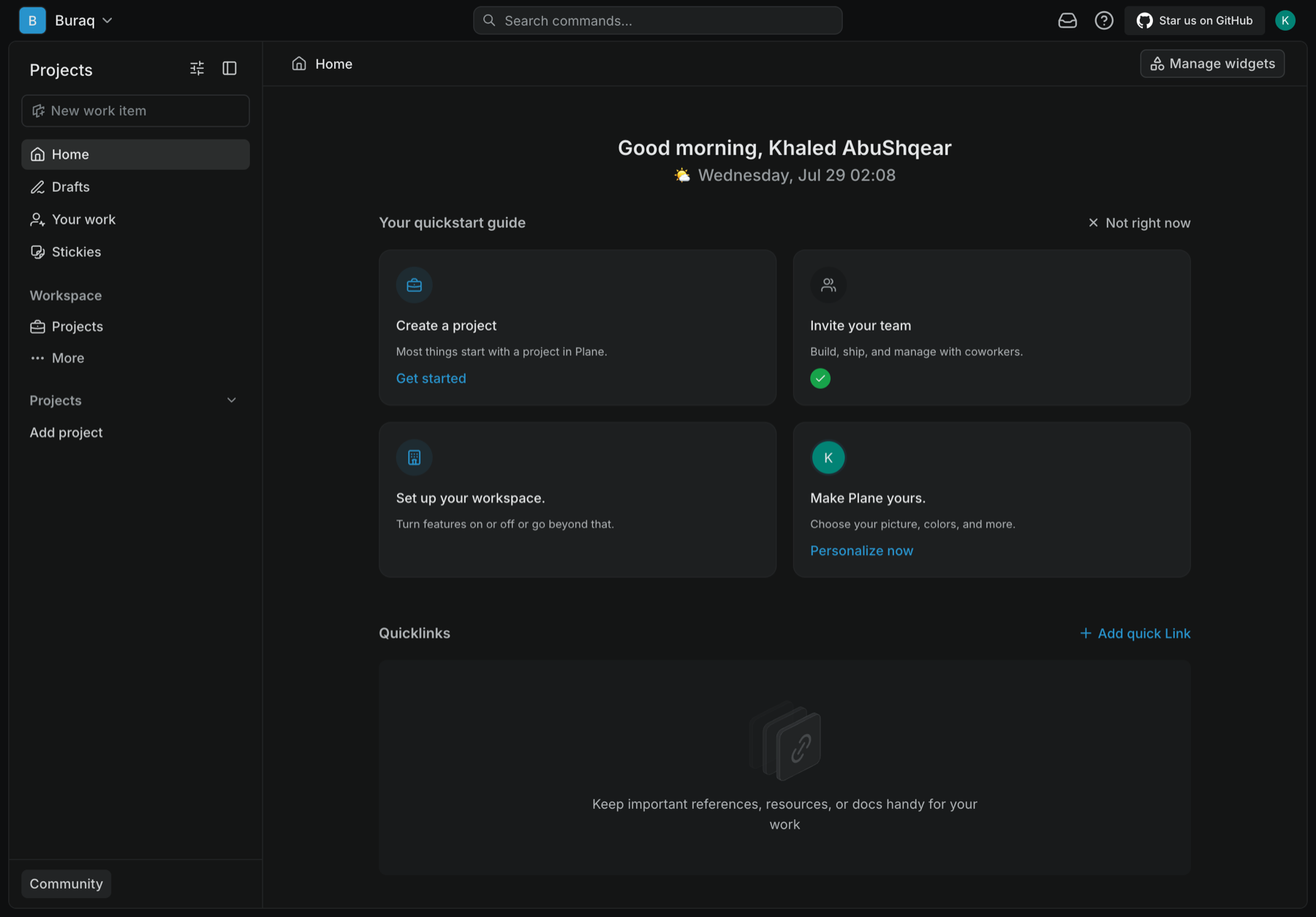
Task: Click the Invite your team people icon
Action: click(828, 285)
